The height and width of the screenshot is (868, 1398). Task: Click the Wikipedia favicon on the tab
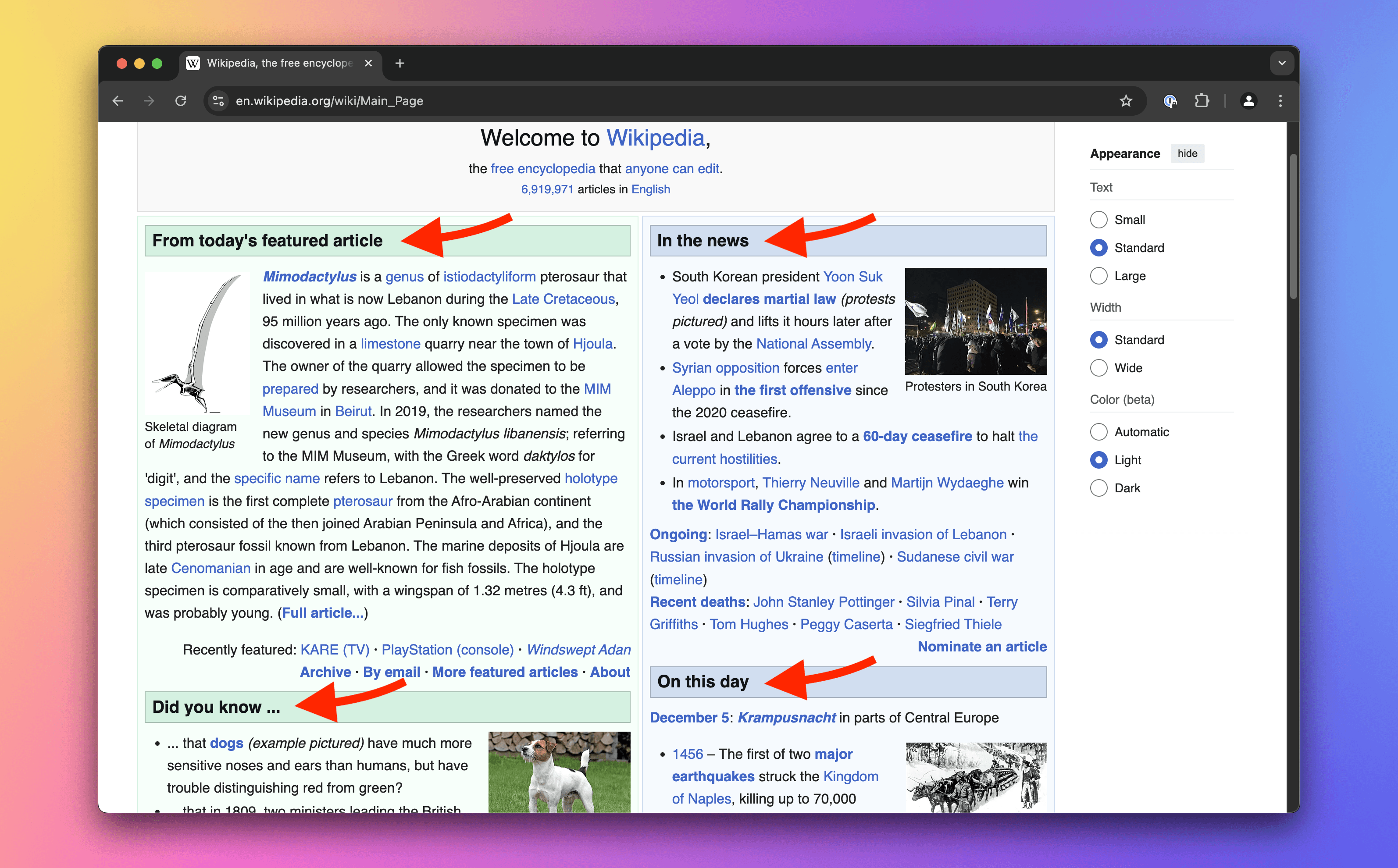click(193, 63)
